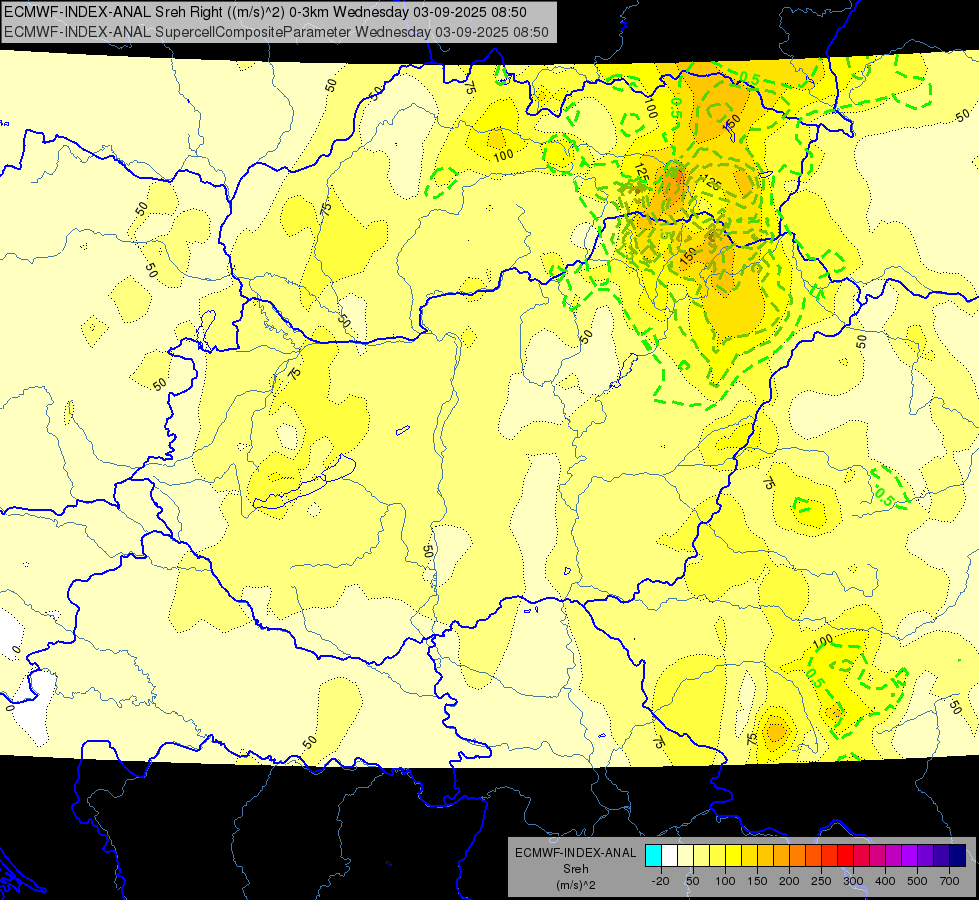Image resolution: width=979 pixels, height=900 pixels.
Task: Click the 400 tick label in legend
Action: 885,881
